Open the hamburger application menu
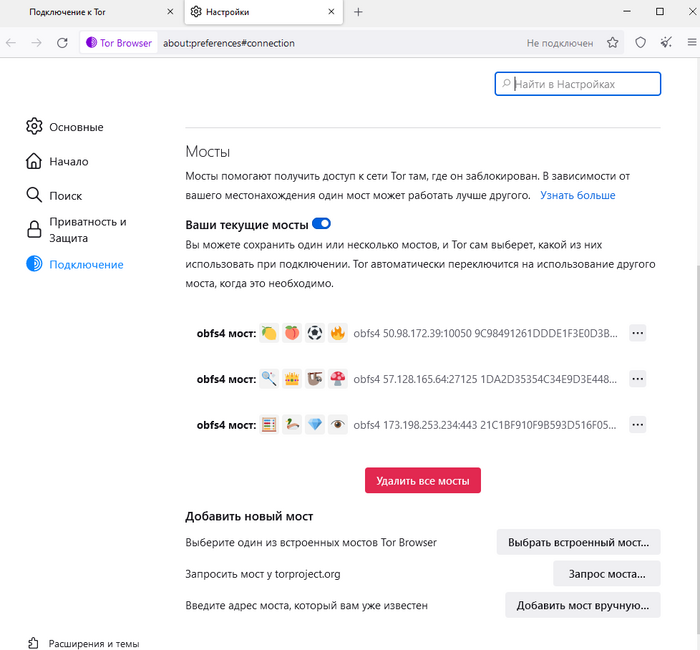Screen dimensions: 700x650 click(692, 43)
